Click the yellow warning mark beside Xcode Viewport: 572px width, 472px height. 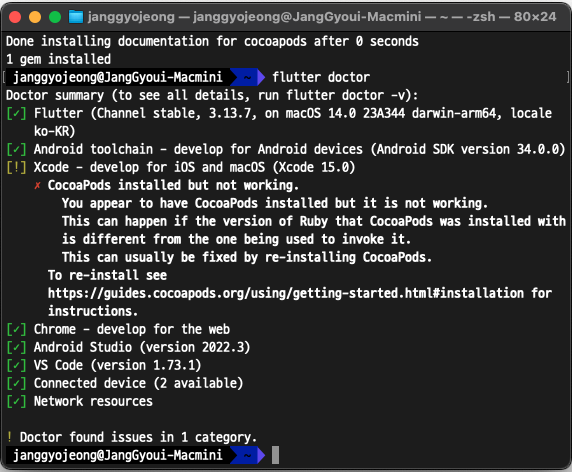point(16,167)
